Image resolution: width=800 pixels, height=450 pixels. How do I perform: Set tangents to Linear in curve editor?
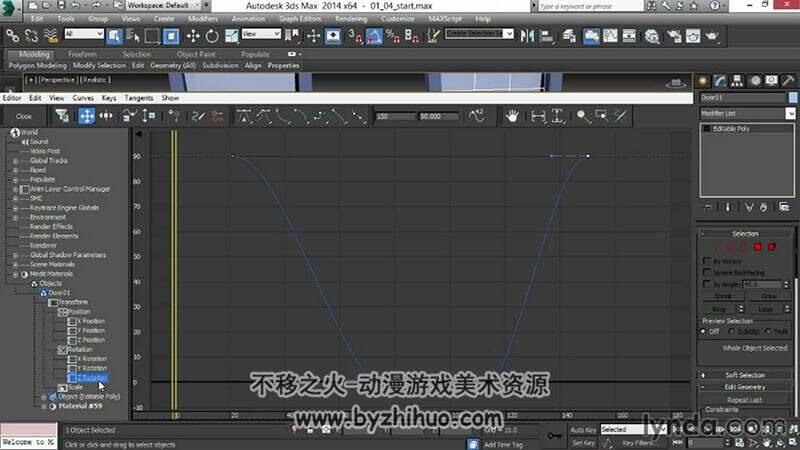[x=339, y=116]
